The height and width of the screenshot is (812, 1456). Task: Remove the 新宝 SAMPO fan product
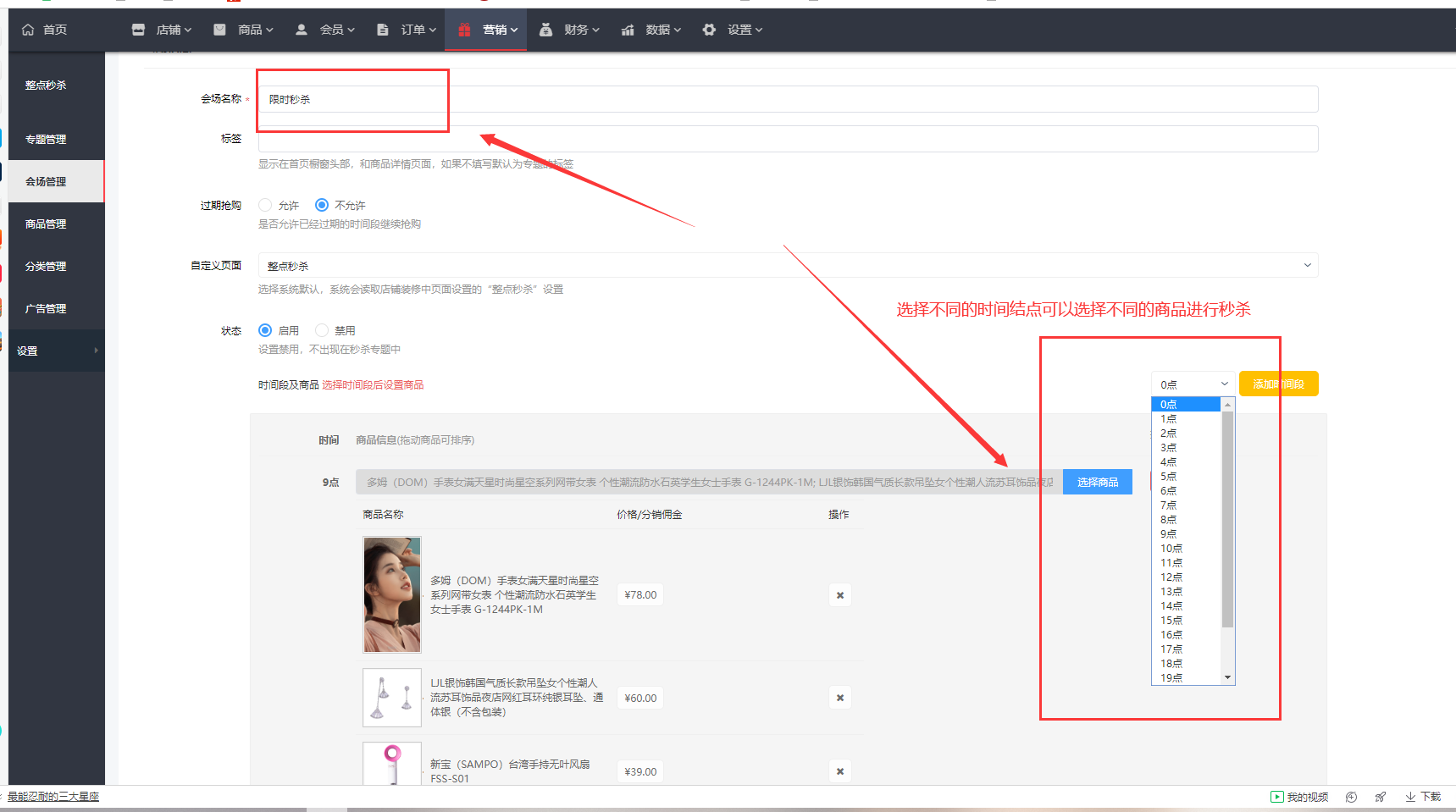tap(840, 771)
